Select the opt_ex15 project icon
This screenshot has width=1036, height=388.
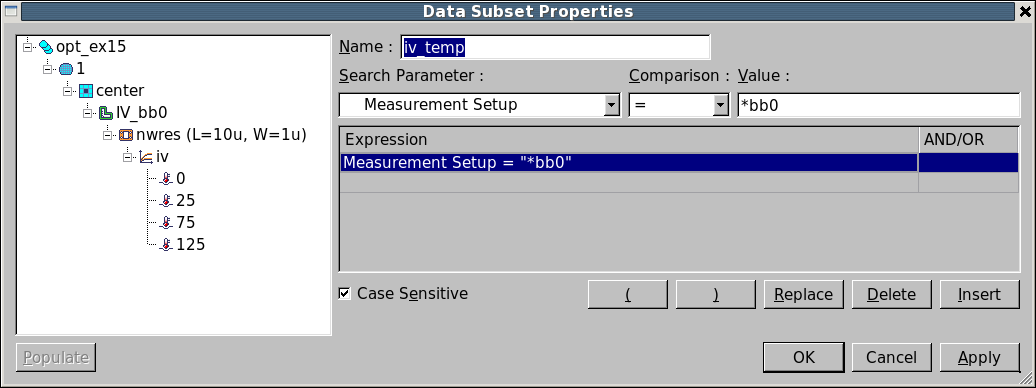[46, 47]
